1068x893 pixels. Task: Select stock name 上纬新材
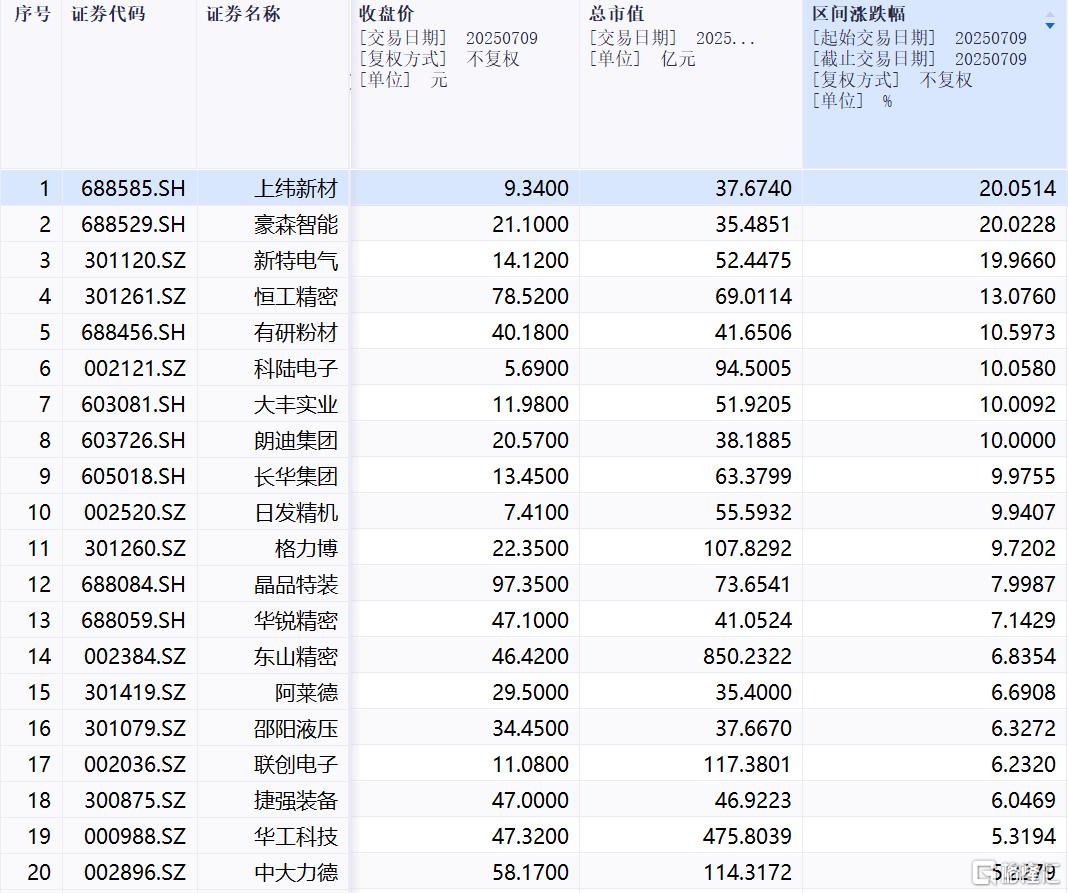tap(296, 188)
